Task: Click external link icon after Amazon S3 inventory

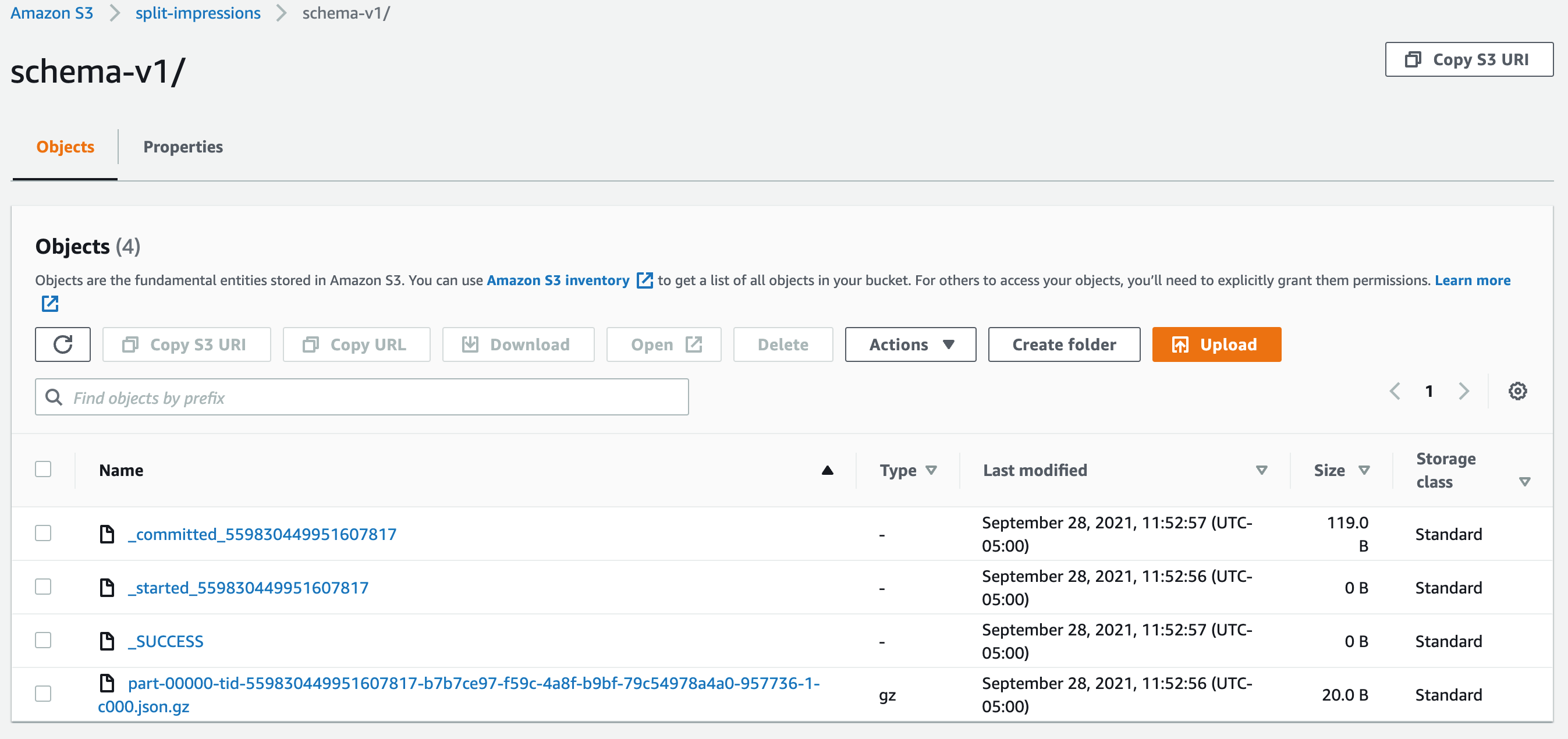Action: (644, 280)
